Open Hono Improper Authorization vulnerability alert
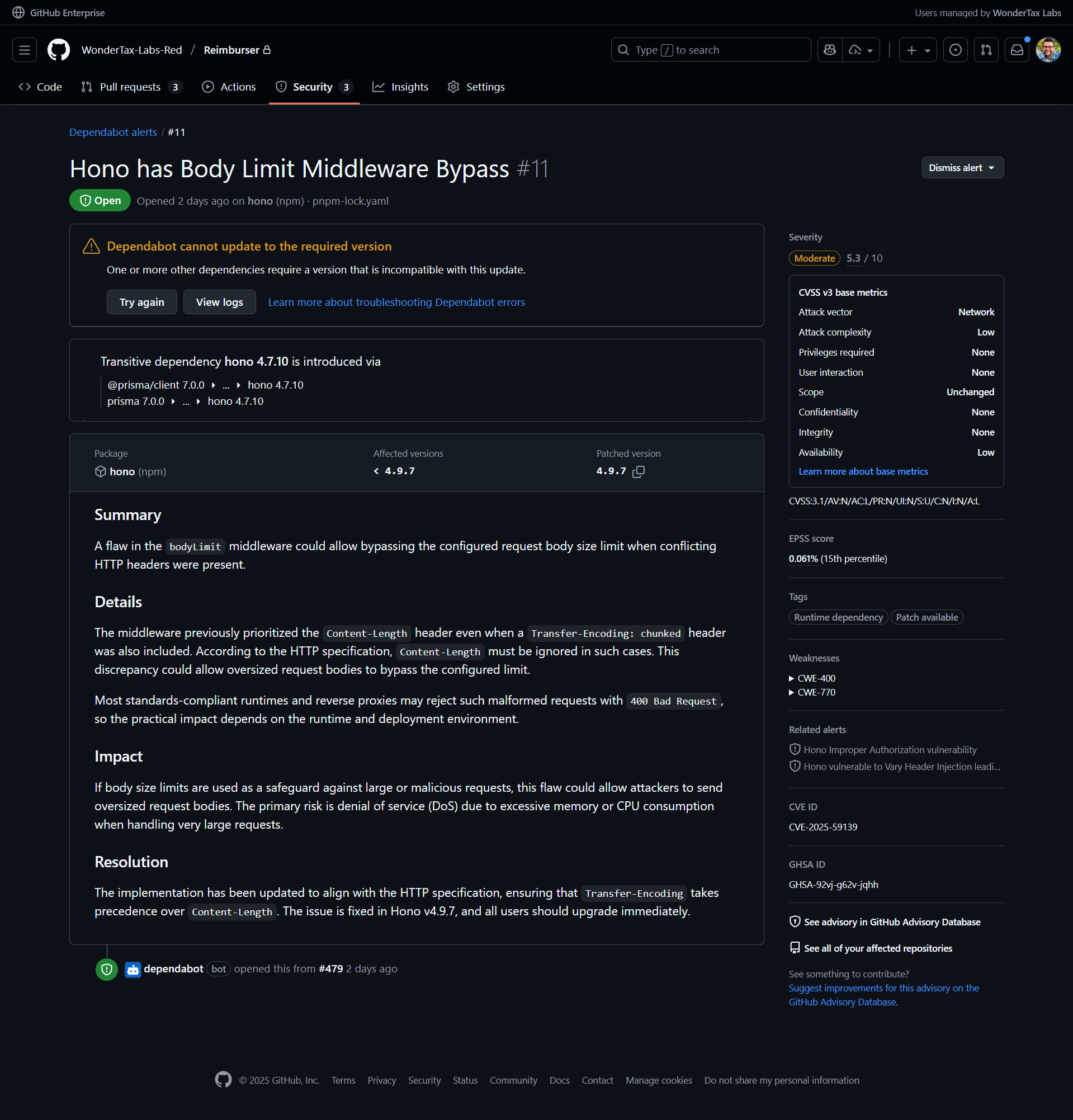 (890, 750)
